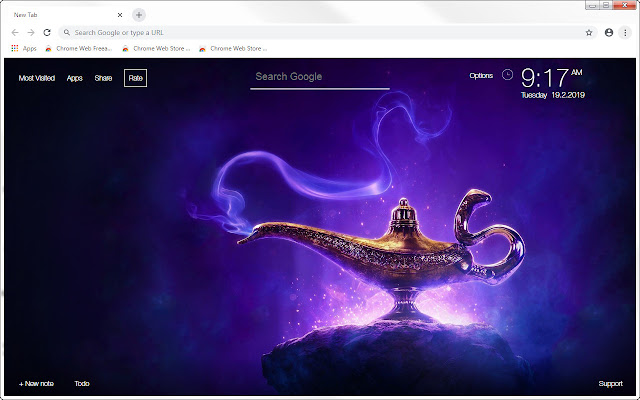Open the Support link
This screenshot has width=640, height=400.
pyautogui.click(x=610, y=384)
